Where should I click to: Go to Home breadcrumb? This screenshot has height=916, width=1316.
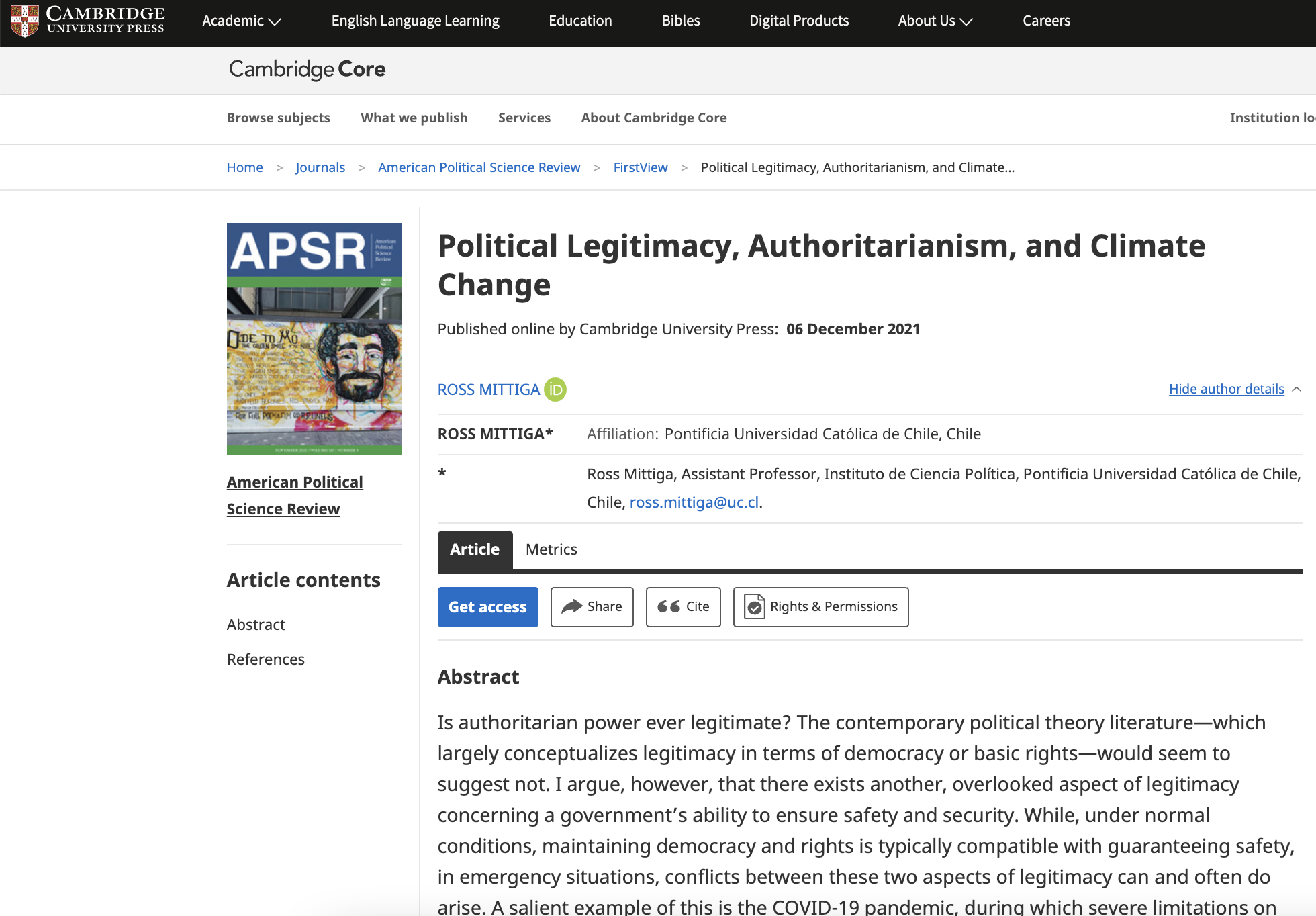point(244,167)
